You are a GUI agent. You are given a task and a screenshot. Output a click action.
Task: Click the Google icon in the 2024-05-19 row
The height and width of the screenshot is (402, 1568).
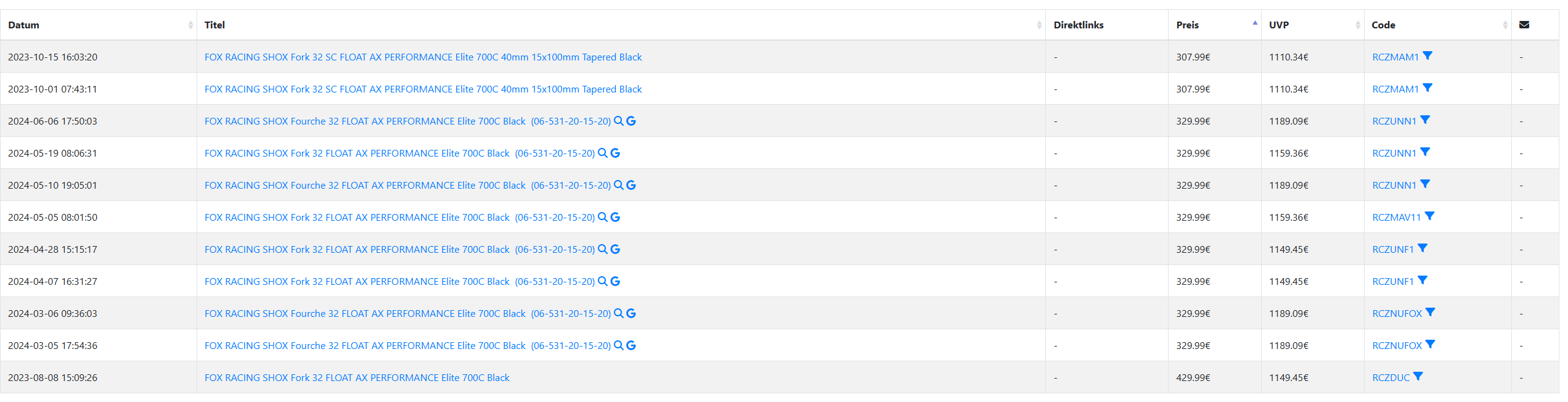click(615, 153)
